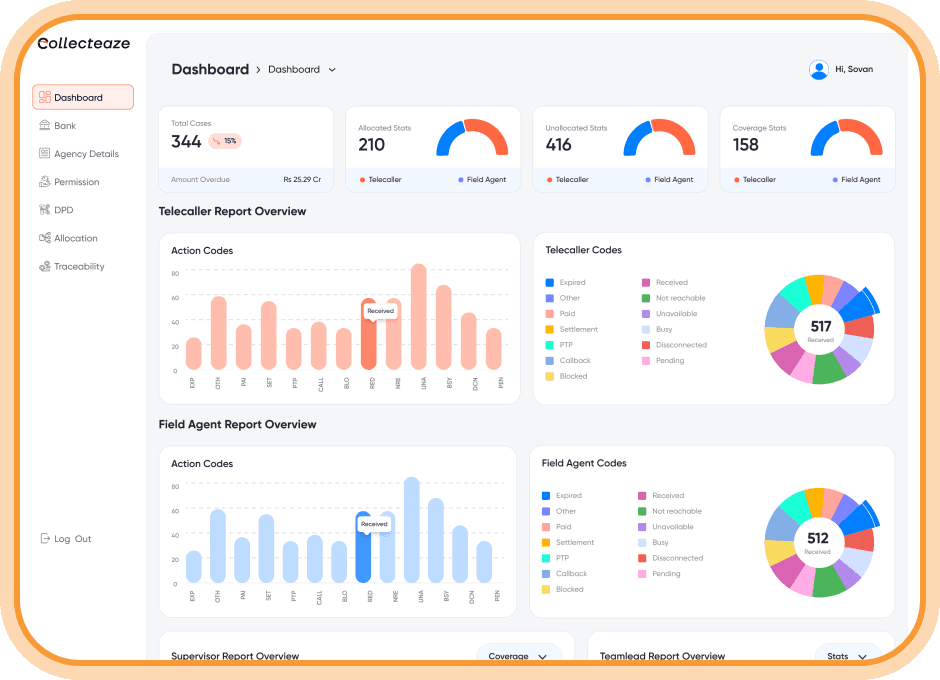The image size is (940, 680).
Task: Click the Hi, Sovan user label
Action: coord(854,70)
